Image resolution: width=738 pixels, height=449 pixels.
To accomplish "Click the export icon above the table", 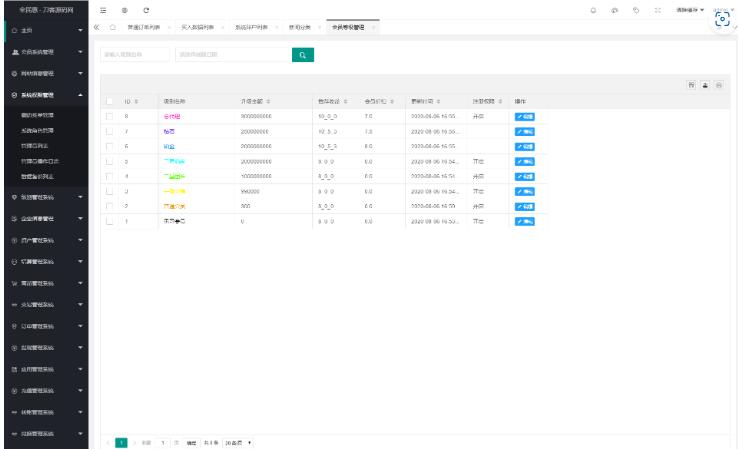I will 704,86.
